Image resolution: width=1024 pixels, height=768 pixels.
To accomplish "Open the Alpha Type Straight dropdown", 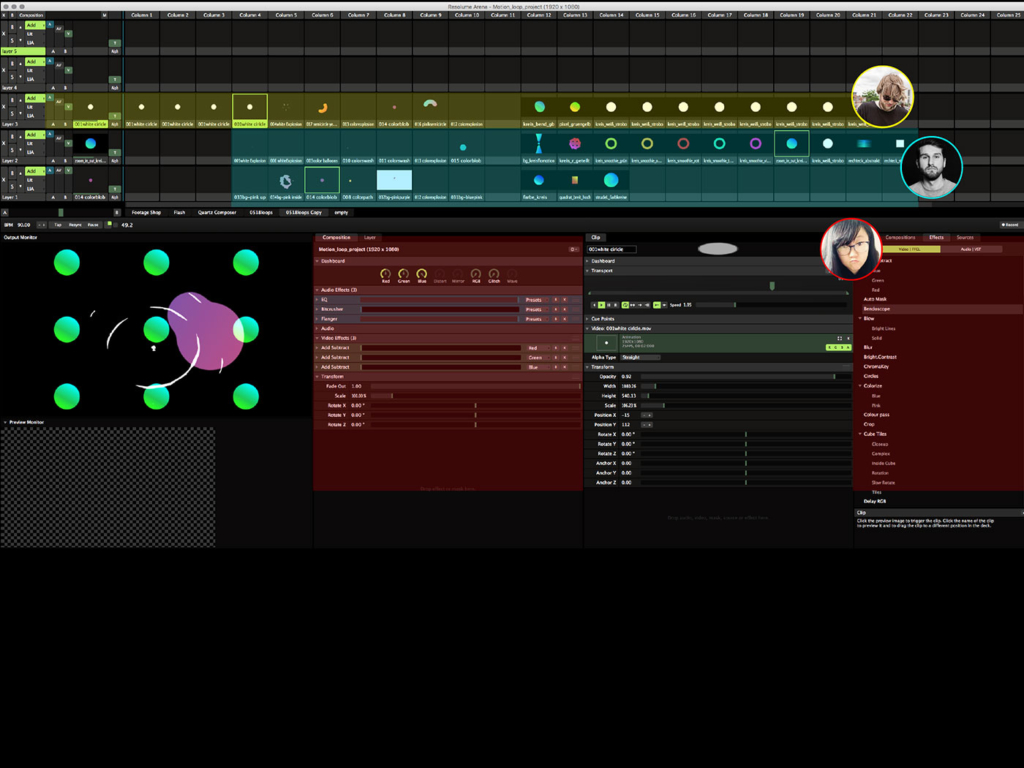I will pyautogui.click(x=640, y=357).
